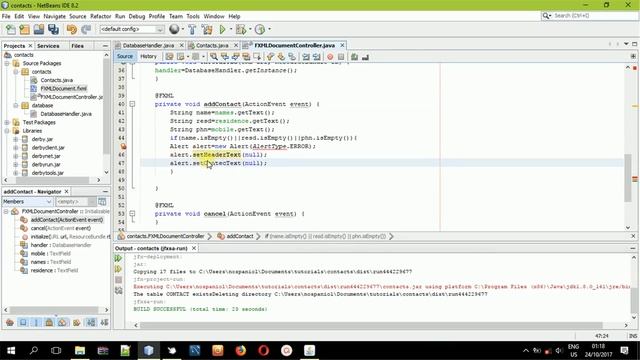Click the New File toolbar icon
Viewport: 640px width, 360px height.
coord(11,29)
